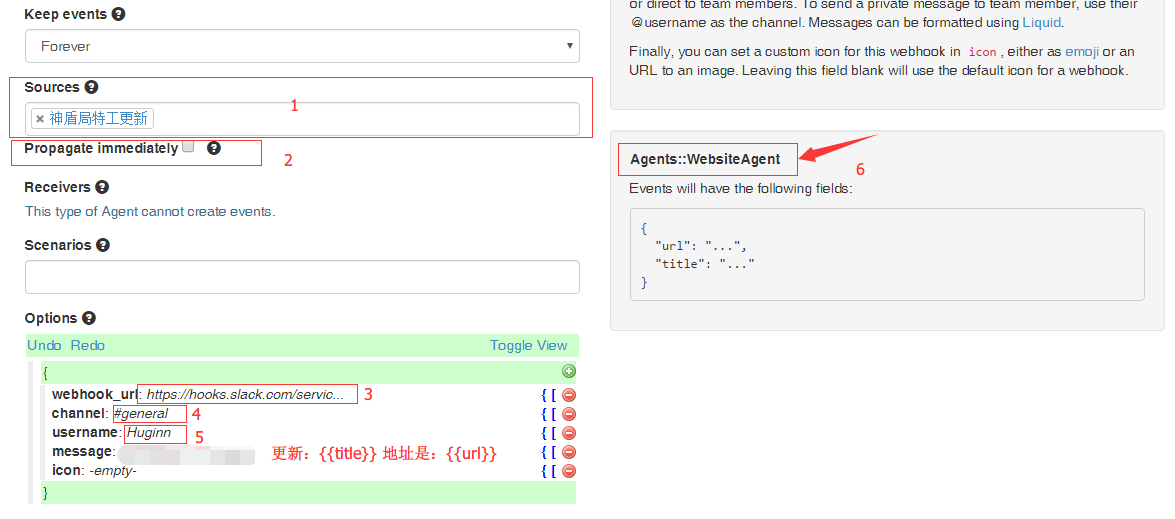Screen dimensions: 1175x519
Task: Remove the channel option using red minus
Action: 569,414
